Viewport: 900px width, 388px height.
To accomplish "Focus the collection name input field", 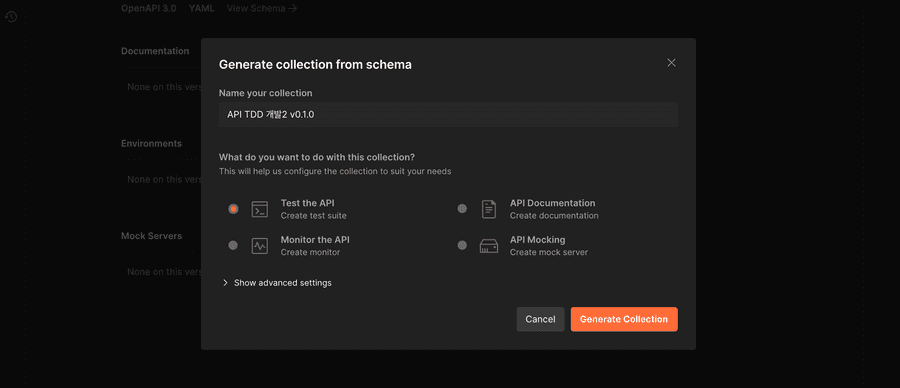I will (448, 115).
